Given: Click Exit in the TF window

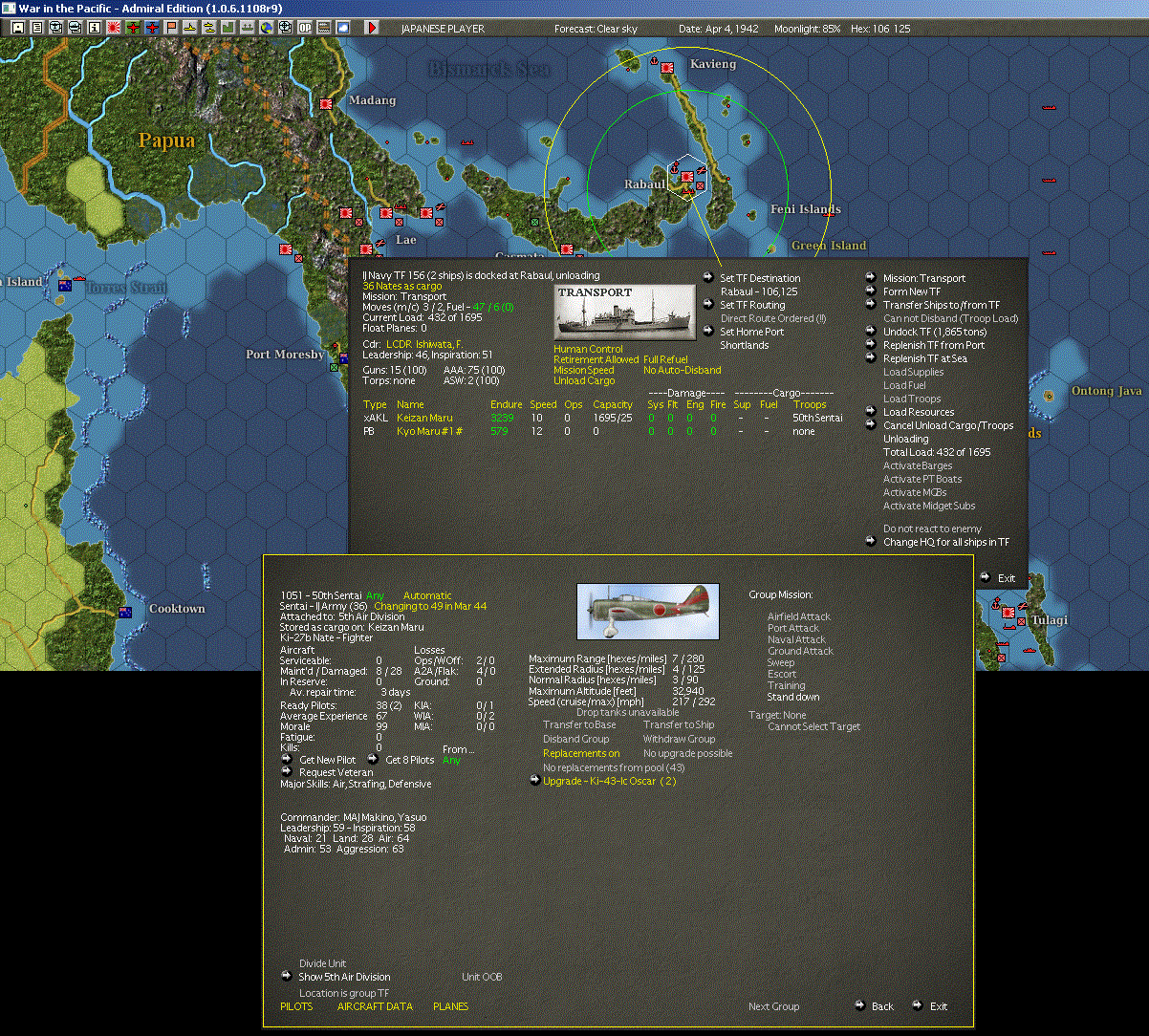Looking at the screenshot, I should click(x=1006, y=578).
